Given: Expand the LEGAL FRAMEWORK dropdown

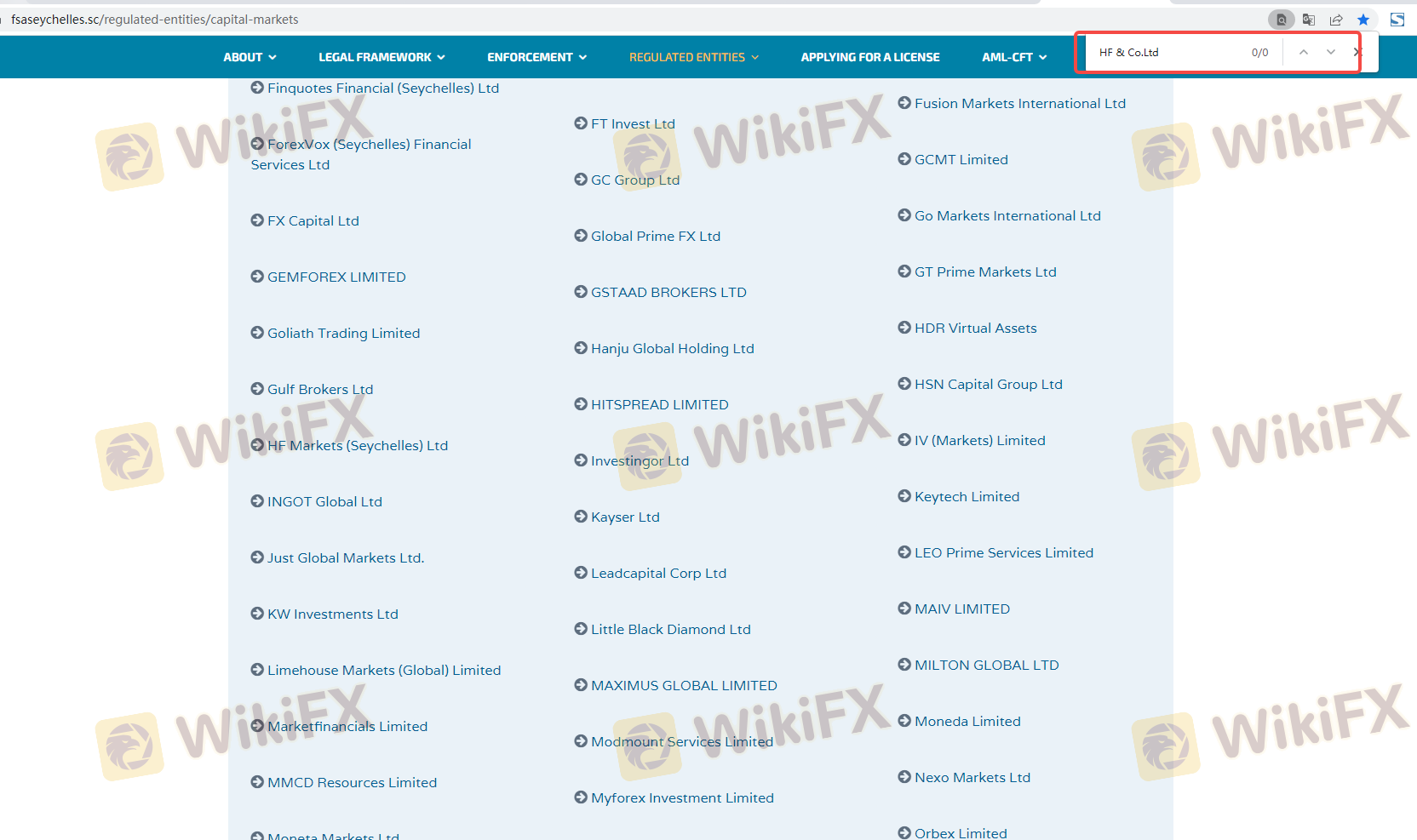Looking at the screenshot, I should [x=381, y=57].
